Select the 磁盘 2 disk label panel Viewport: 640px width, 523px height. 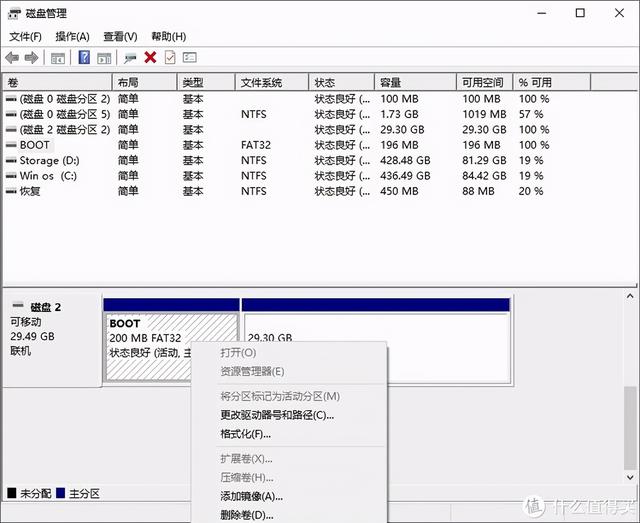tap(52, 340)
